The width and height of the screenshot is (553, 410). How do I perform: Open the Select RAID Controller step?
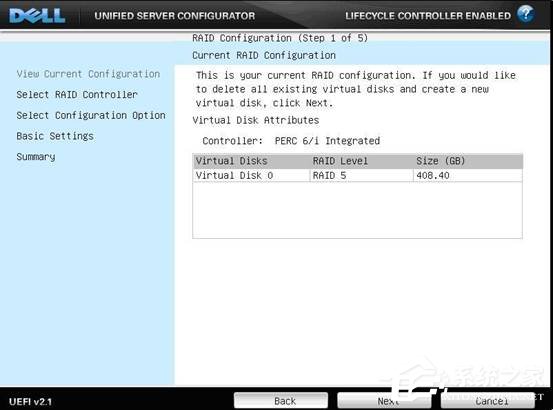click(77, 94)
